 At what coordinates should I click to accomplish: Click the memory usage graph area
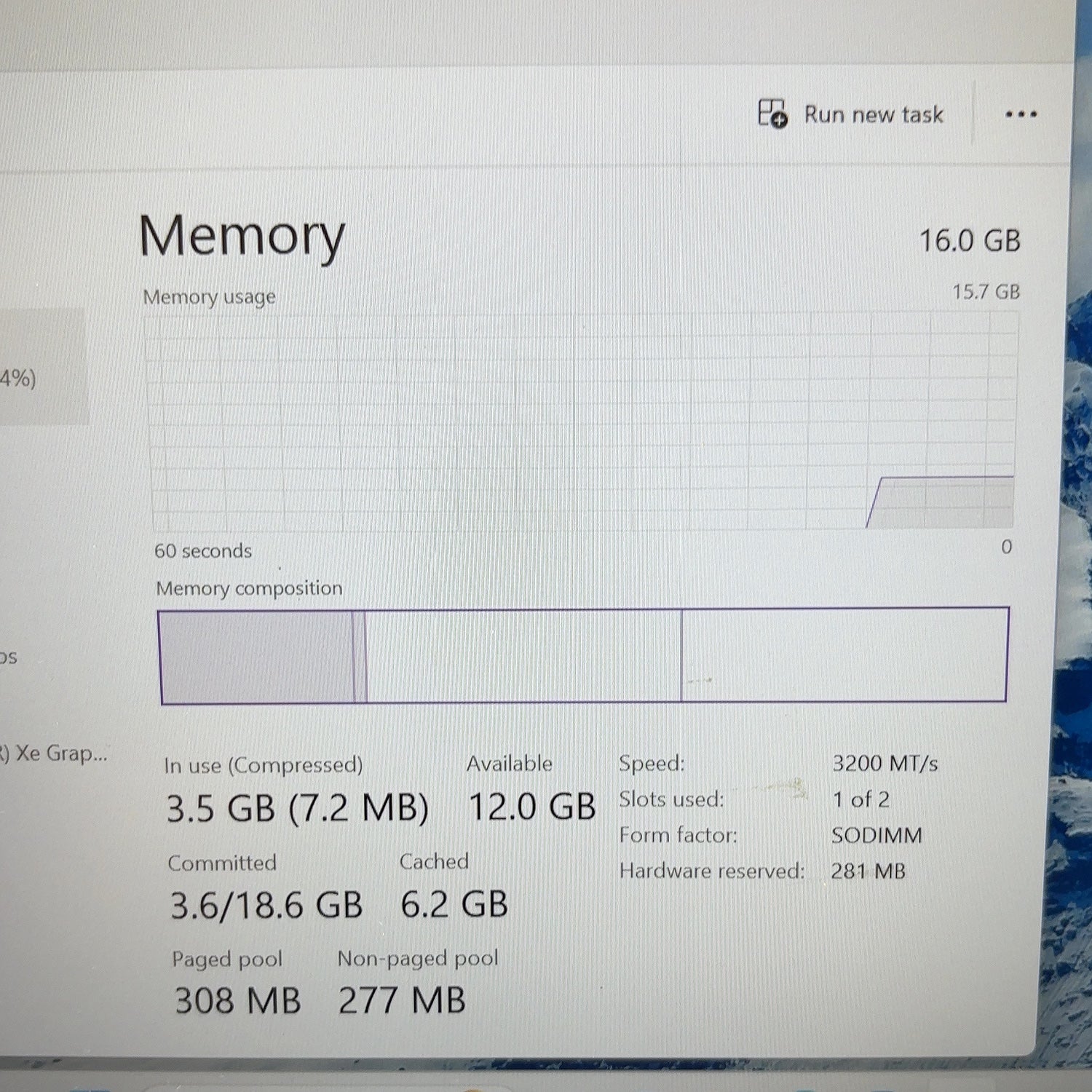coord(581,422)
